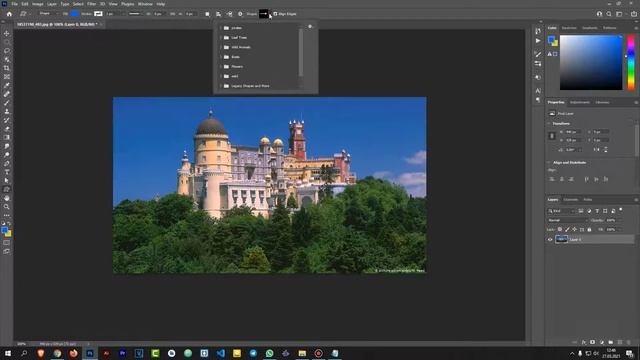Screen dimensions: 640x360
Task: Toggle layer filtering on/off switch
Action: pos(621,210)
